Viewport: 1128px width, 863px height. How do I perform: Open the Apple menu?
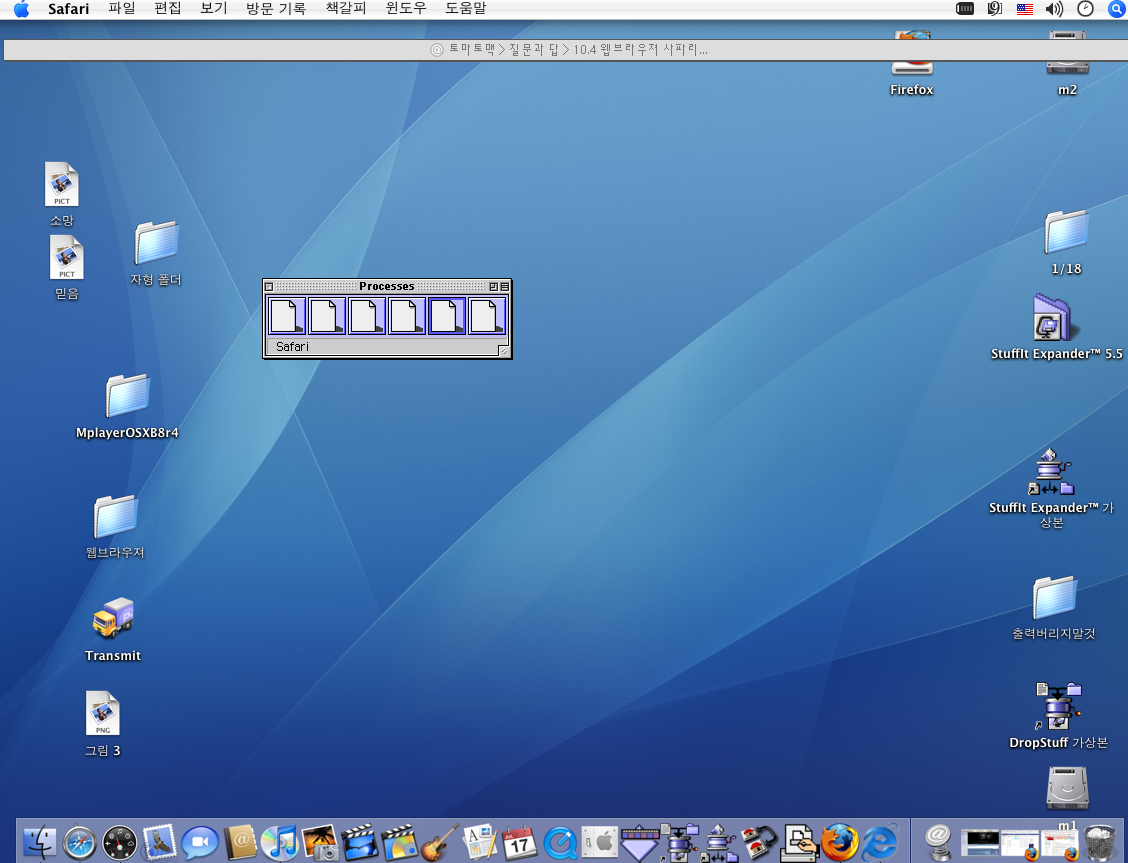[21, 9]
